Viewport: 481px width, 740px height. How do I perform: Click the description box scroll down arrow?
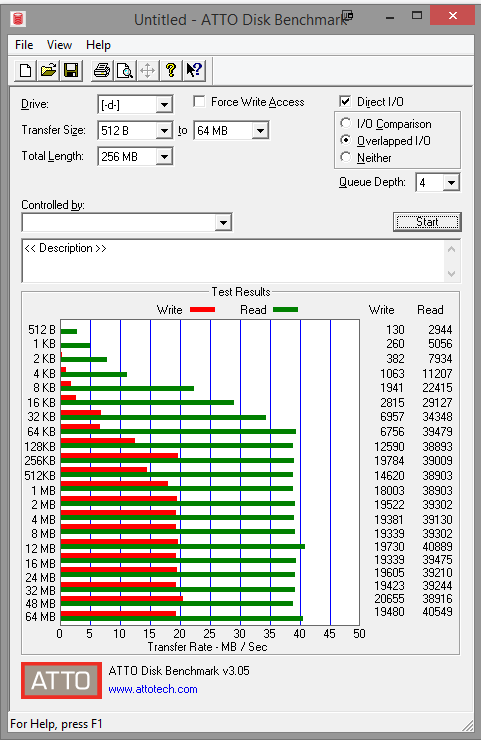451,274
